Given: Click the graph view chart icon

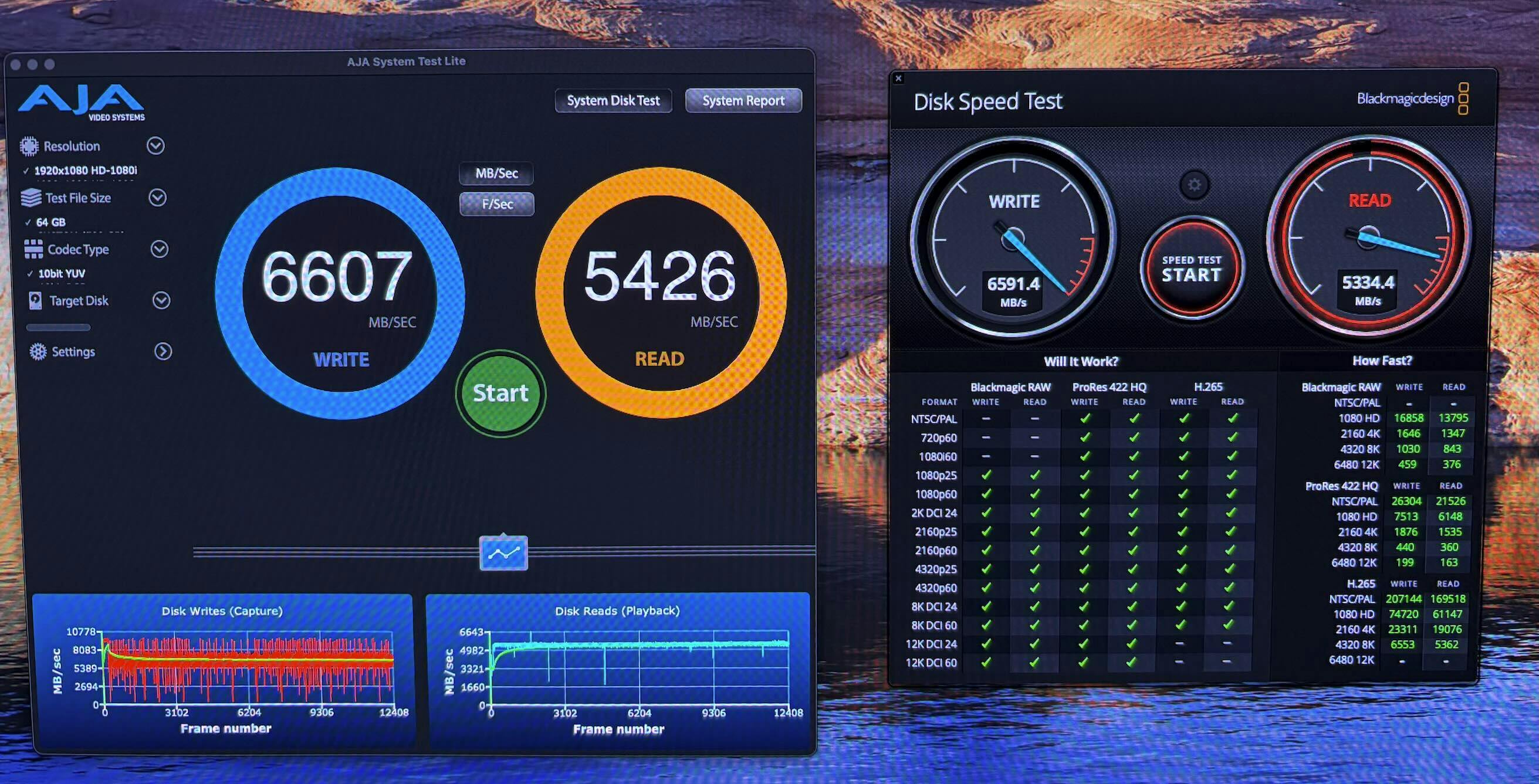Looking at the screenshot, I should (x=503, y=554).
